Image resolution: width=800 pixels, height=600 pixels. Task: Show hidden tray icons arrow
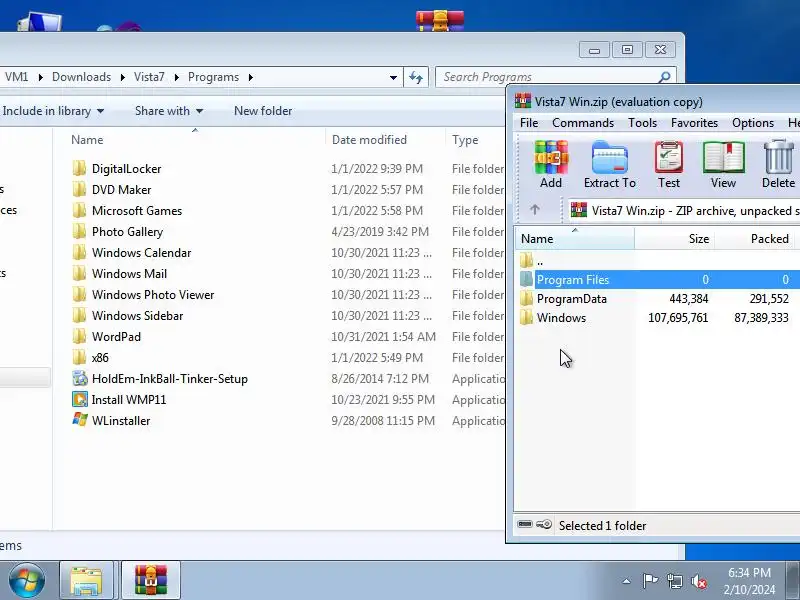pos(627,581)
